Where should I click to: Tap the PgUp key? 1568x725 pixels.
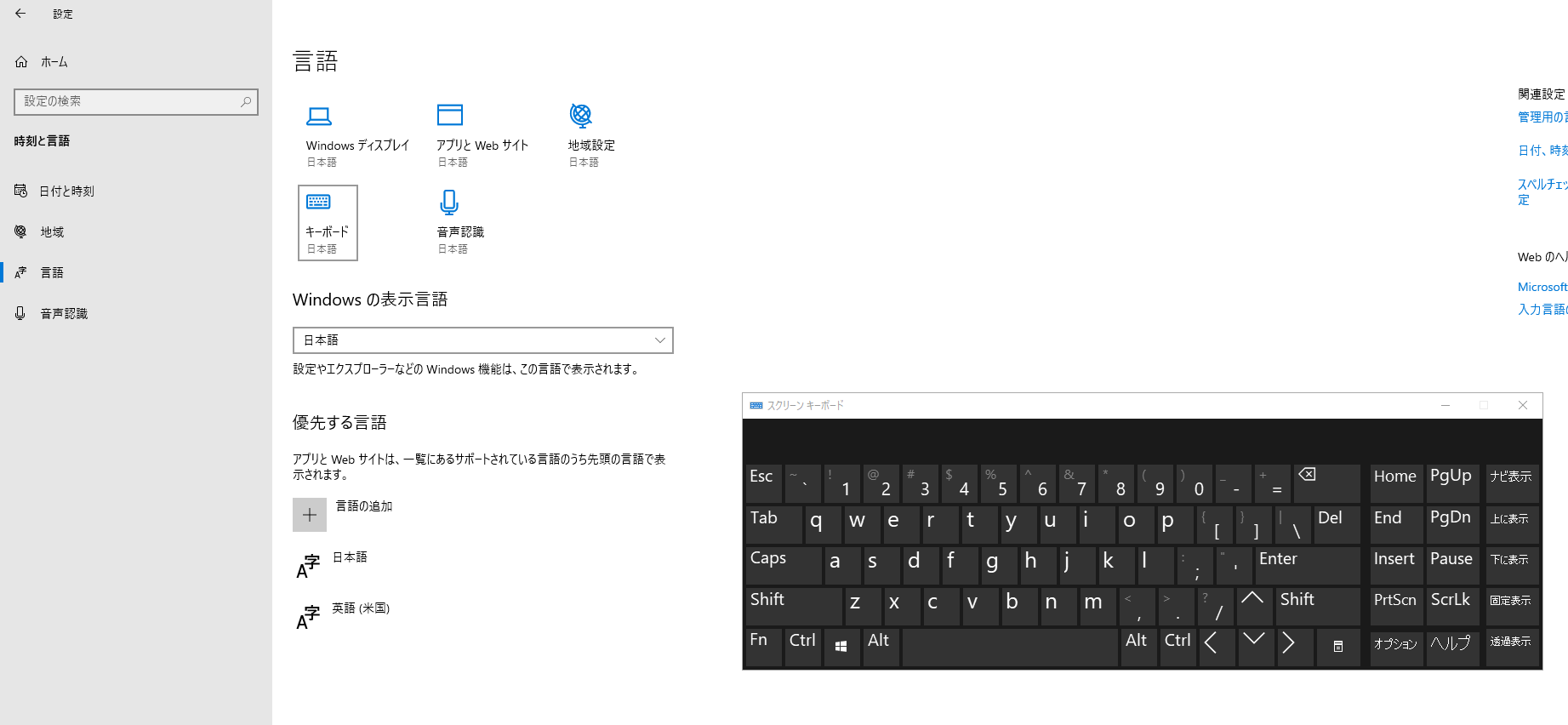[1452, 483]
